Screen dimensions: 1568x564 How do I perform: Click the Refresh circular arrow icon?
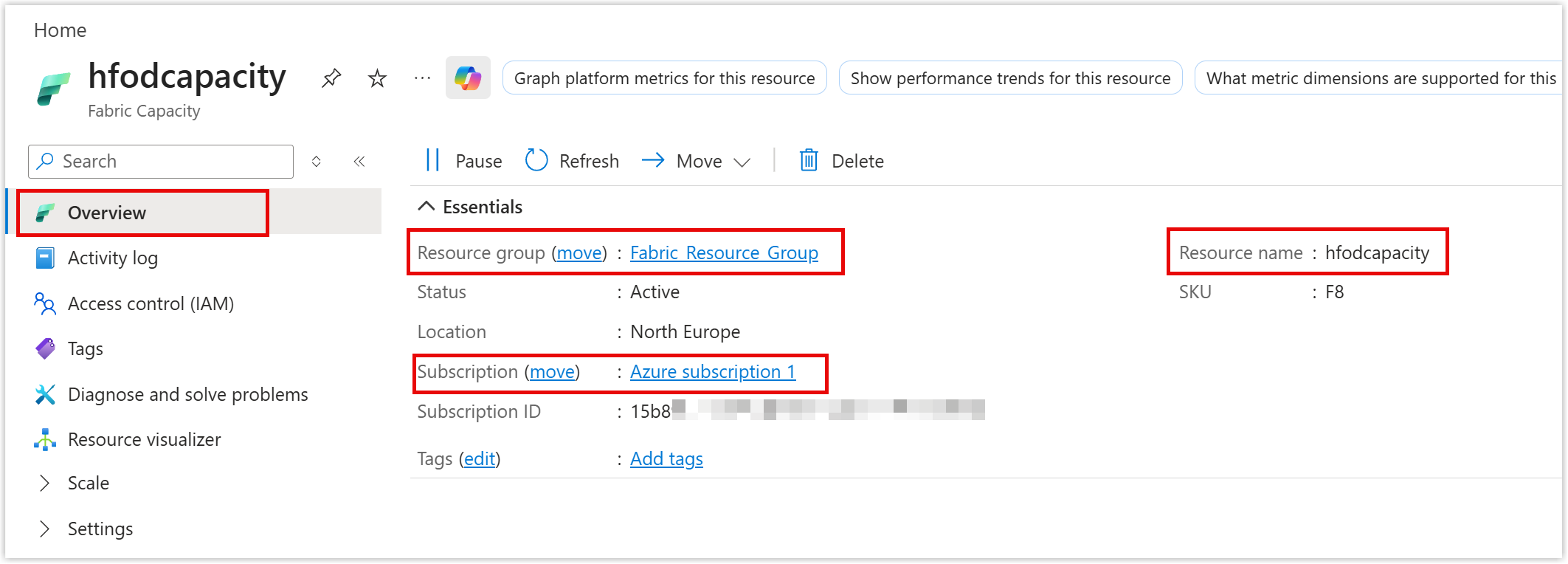(536, 160)
